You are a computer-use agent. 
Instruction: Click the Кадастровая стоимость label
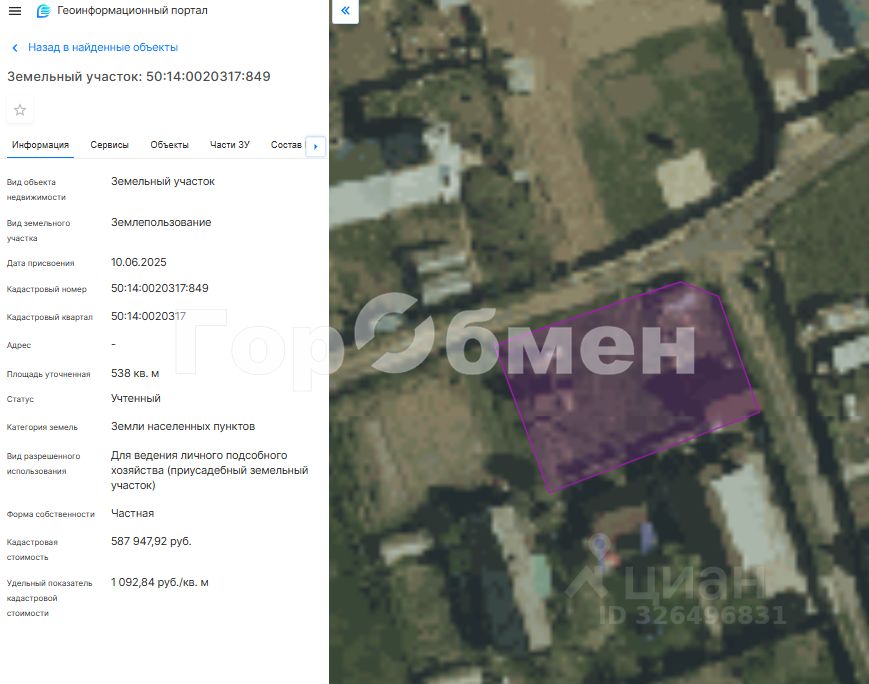point(32,549)
